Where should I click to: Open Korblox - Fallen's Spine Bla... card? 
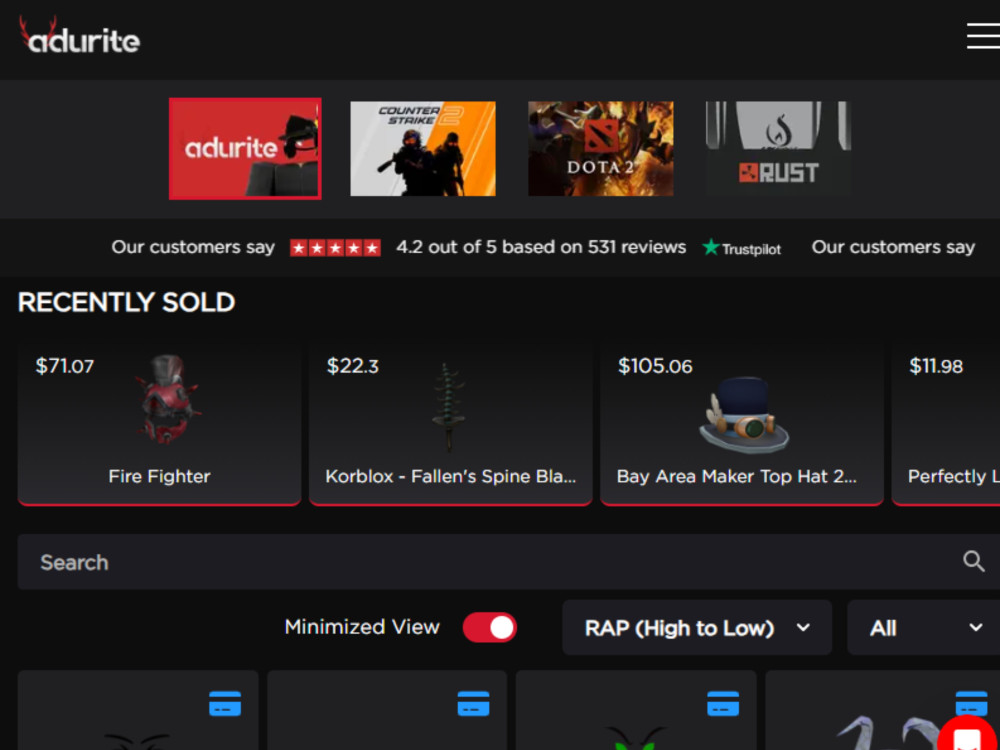[451, 422]
